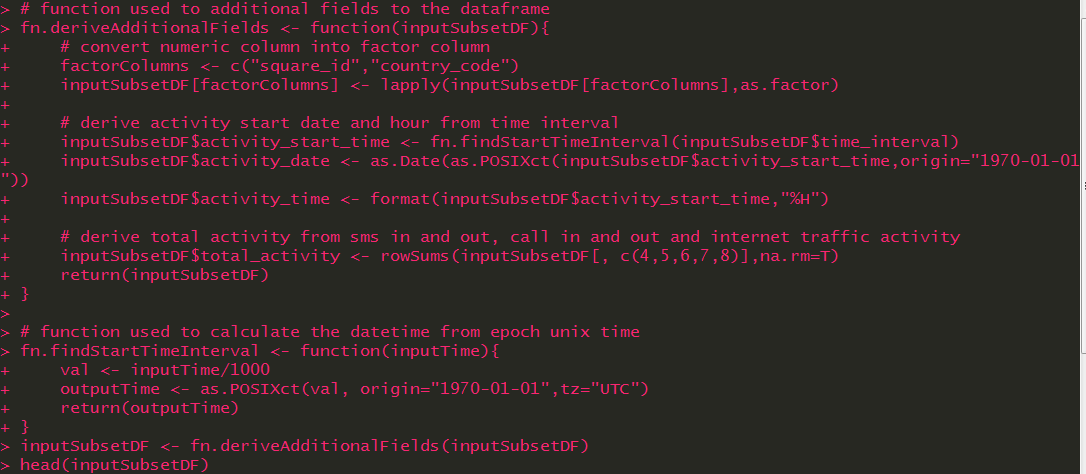The height and width of the screenshot is (474, 1086).
Task: Click the activity_start_time assignment line
Action: click(510, 142)
